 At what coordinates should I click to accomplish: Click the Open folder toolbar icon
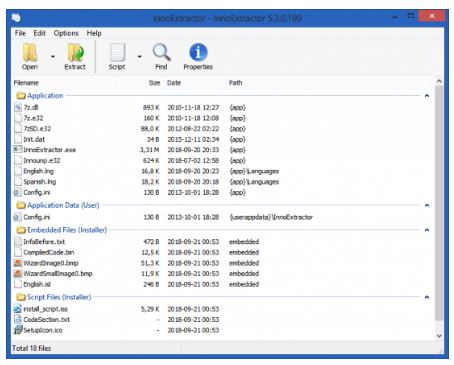coord(30,53)
